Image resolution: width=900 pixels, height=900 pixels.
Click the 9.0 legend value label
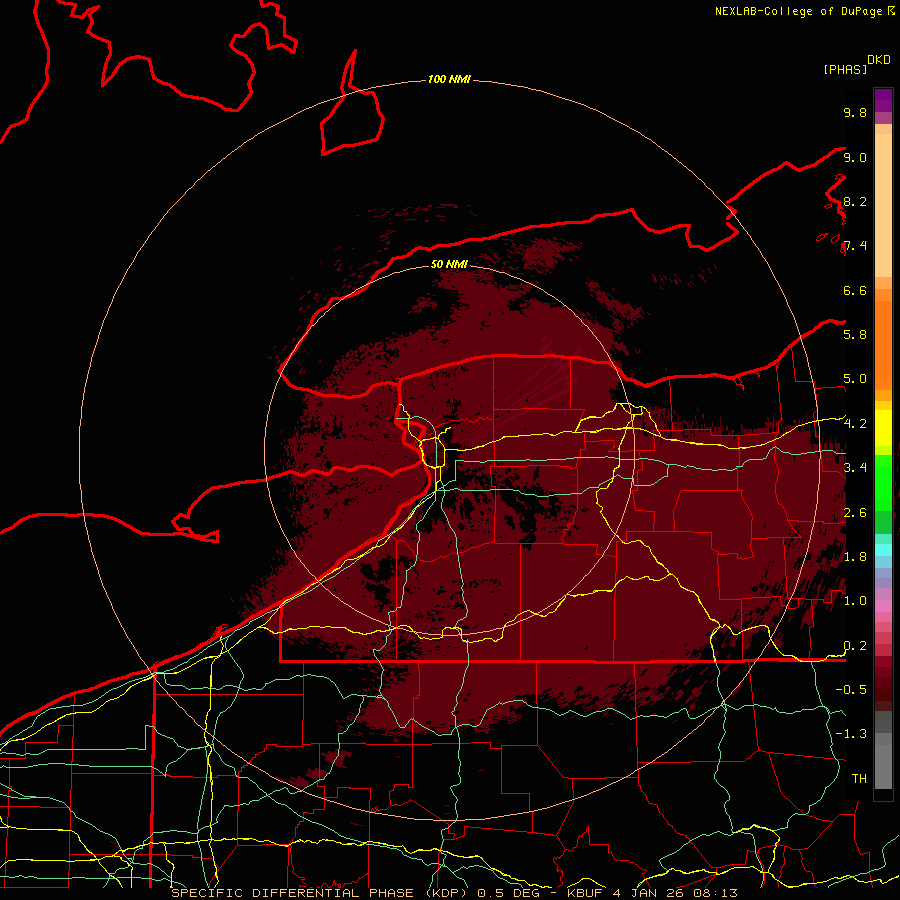855,157
